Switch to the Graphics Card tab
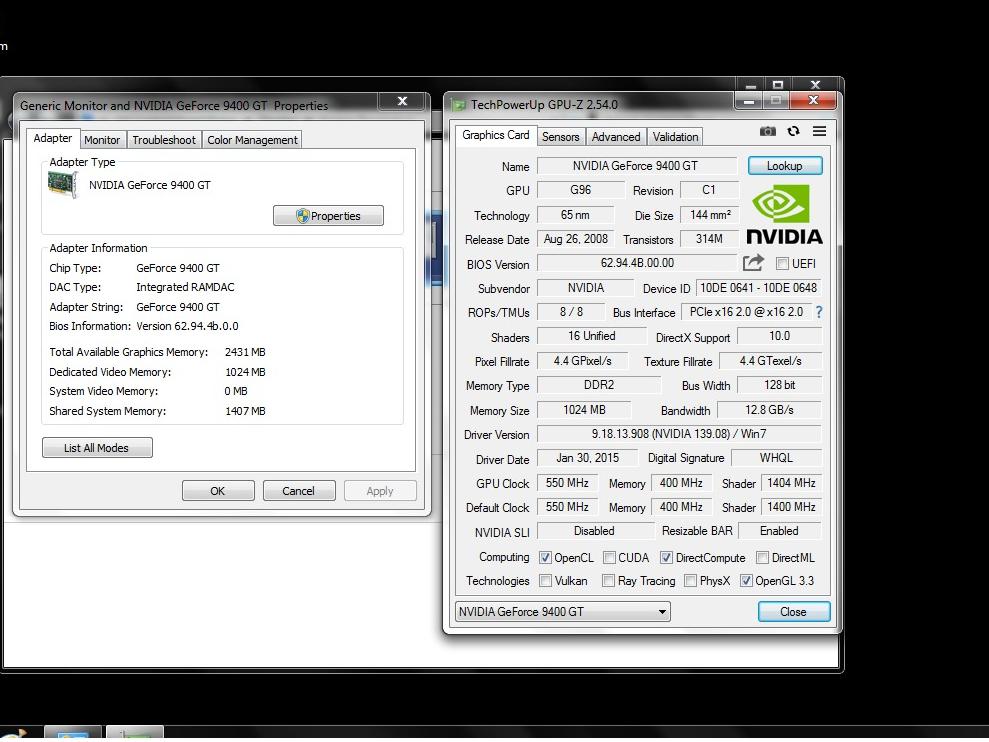Image resolution: width=989 pixels, height=742 pixels. click(x=496, y=135)
